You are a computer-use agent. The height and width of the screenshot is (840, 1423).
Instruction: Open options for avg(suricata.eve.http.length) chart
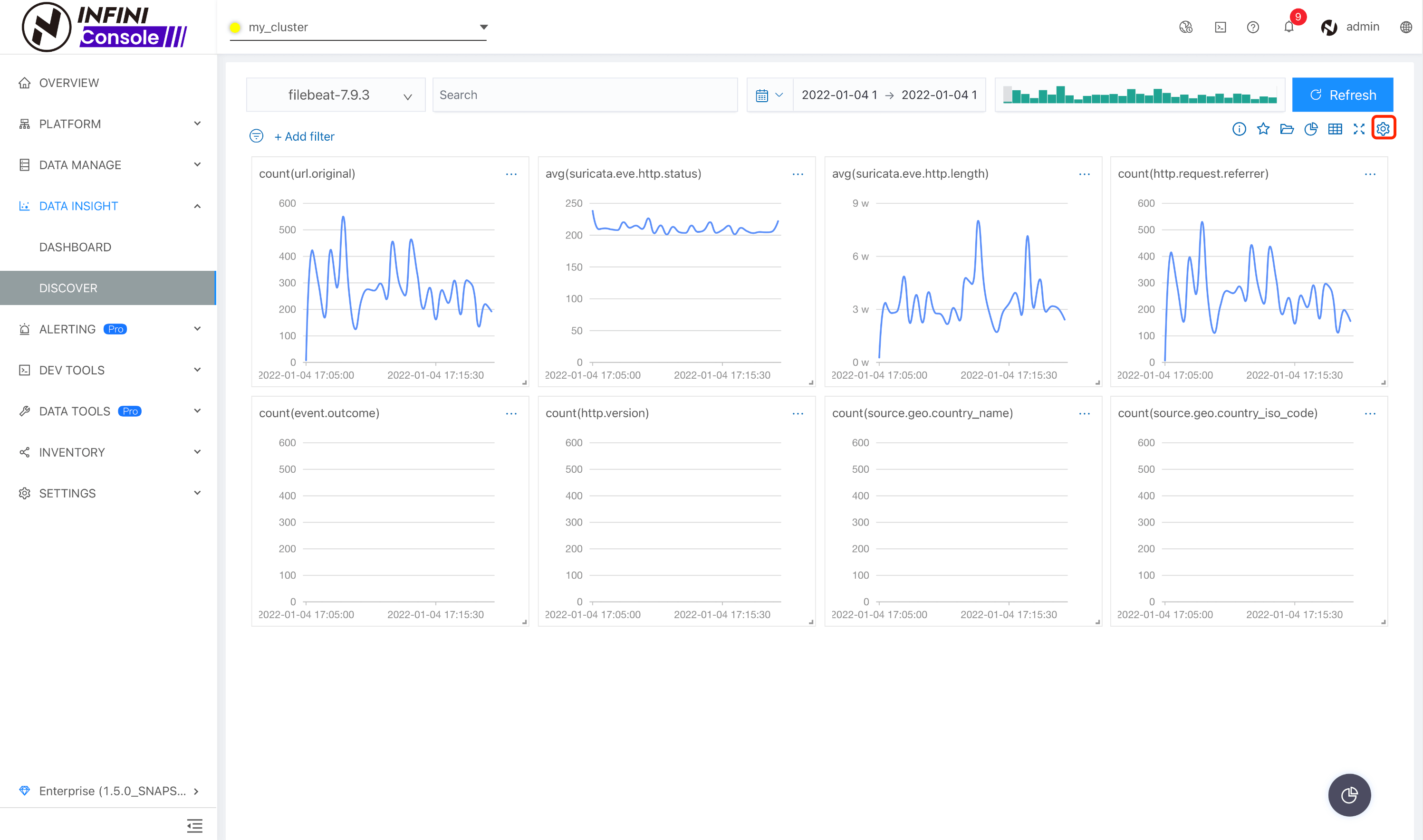point(1085,174)
